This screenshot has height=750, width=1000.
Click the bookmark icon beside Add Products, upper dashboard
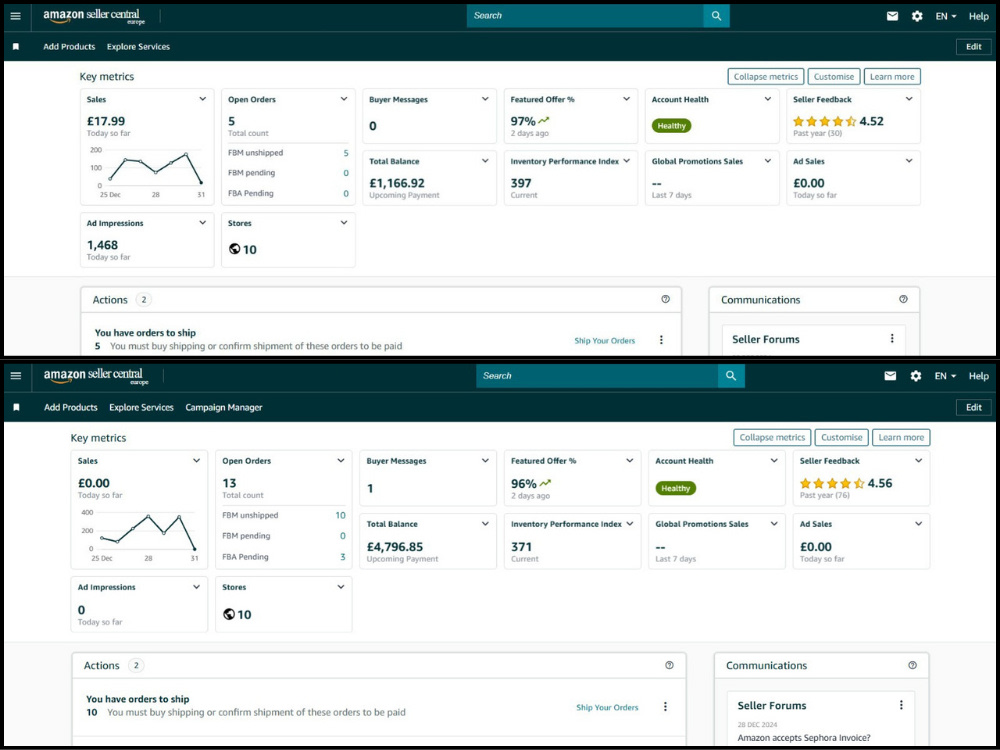16,47
